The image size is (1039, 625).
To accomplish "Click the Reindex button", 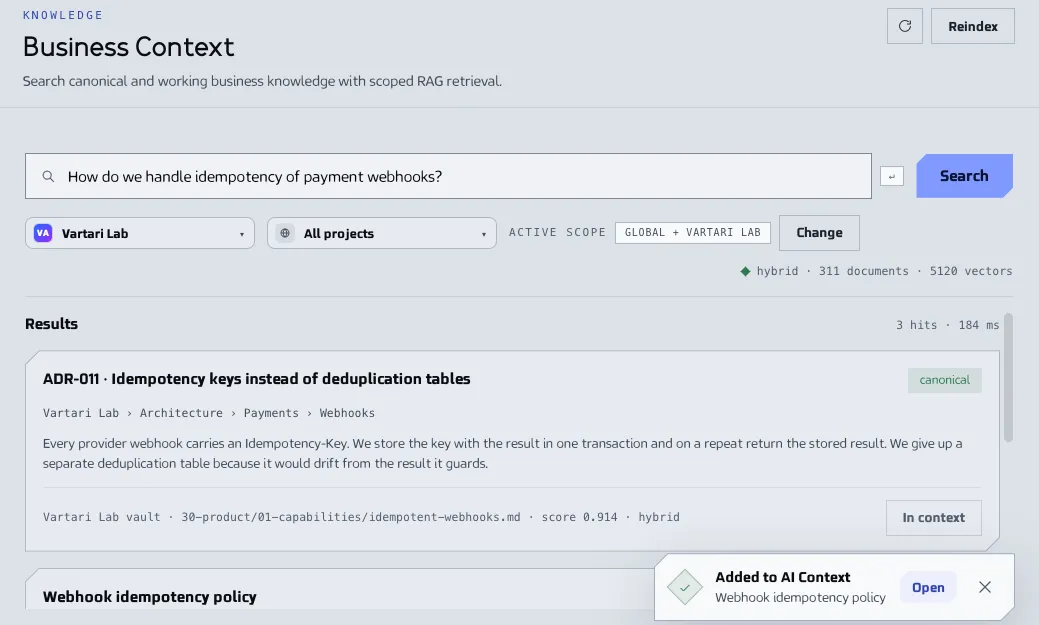I will [x=972, y=27].
